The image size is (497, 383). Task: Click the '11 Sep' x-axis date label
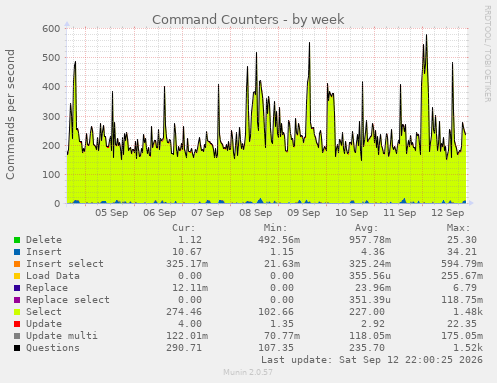pyautogui.click(x=400, y=213)
